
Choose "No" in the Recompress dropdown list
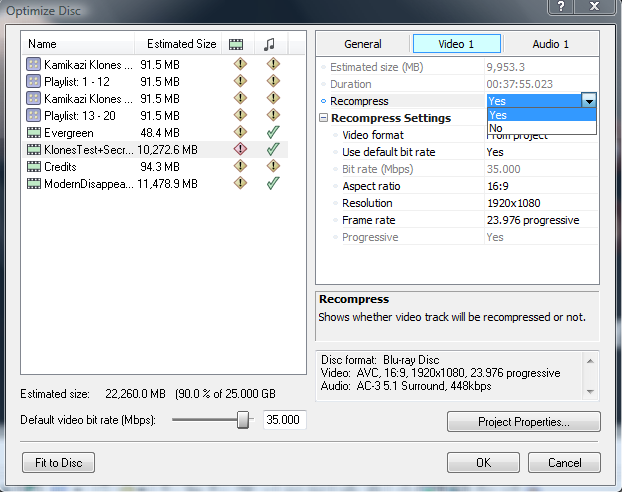(x=497, y=128)
